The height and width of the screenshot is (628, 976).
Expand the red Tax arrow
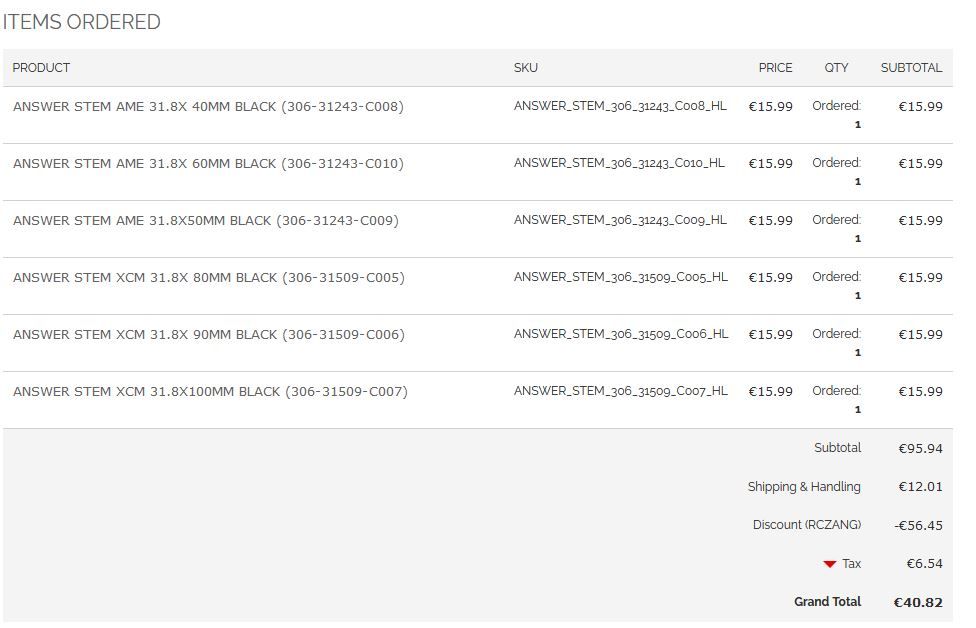pos(829,564)
